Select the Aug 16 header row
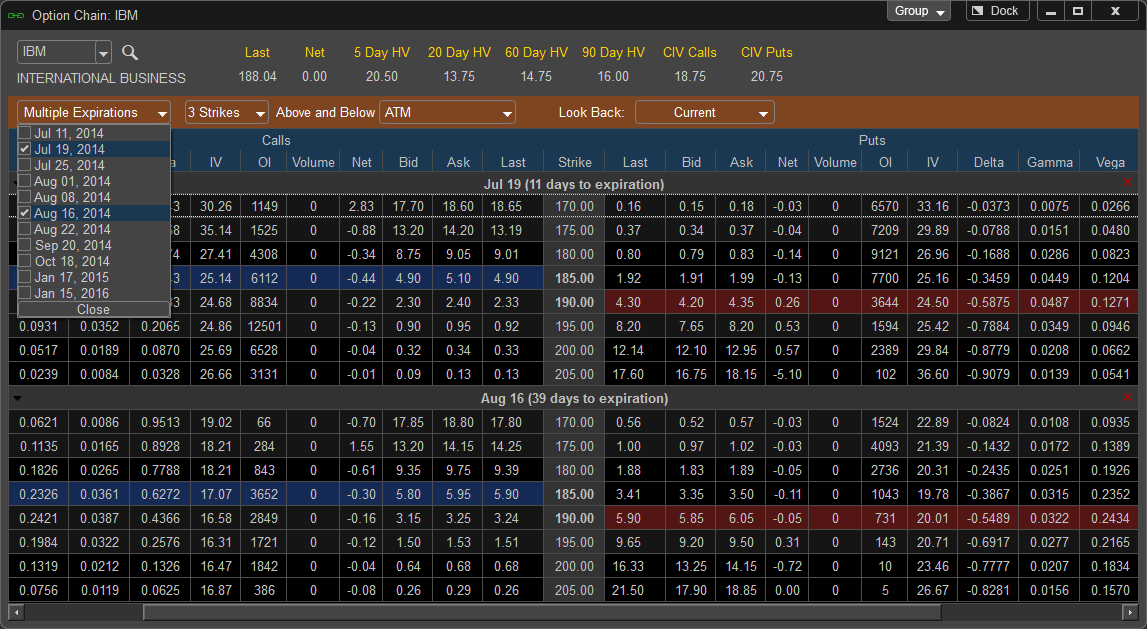Screen dimensions: 1147x629 coord(574,399)
